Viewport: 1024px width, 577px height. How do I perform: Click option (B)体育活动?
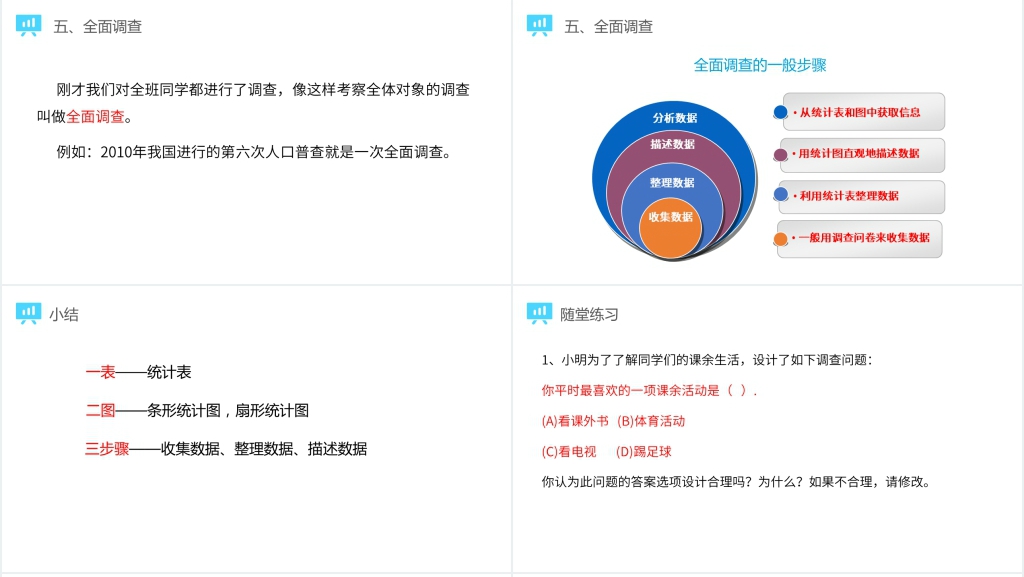pyautogui.click(x=650, y=421)
